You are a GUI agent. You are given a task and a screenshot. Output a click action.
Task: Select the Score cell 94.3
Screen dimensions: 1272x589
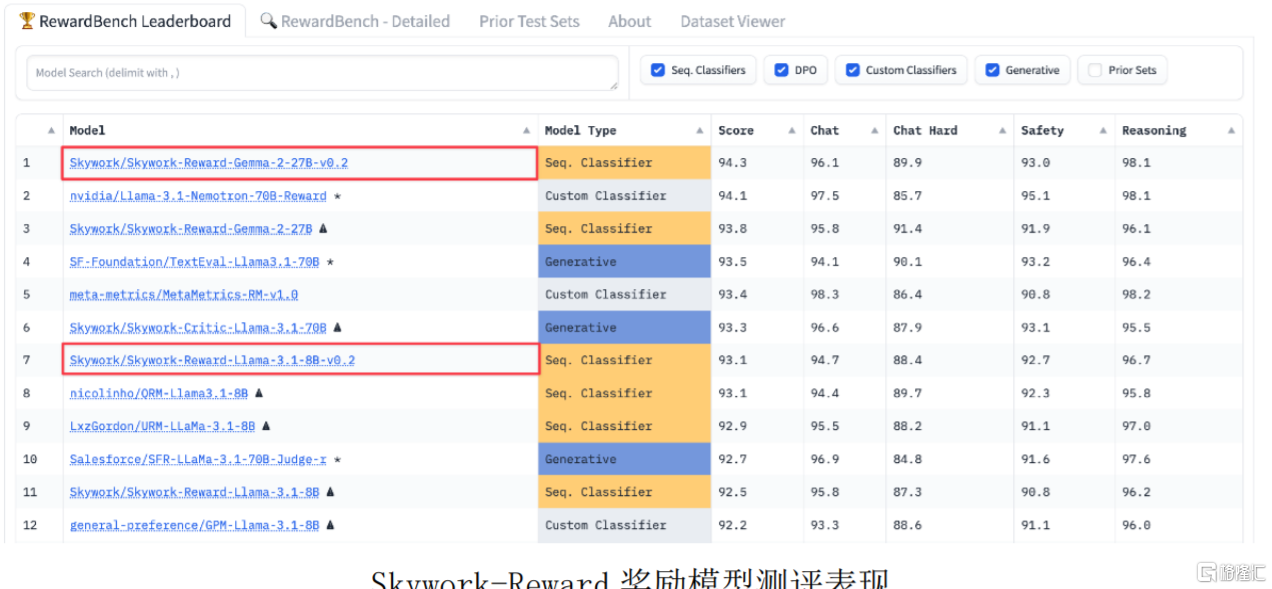coord(757,163)
